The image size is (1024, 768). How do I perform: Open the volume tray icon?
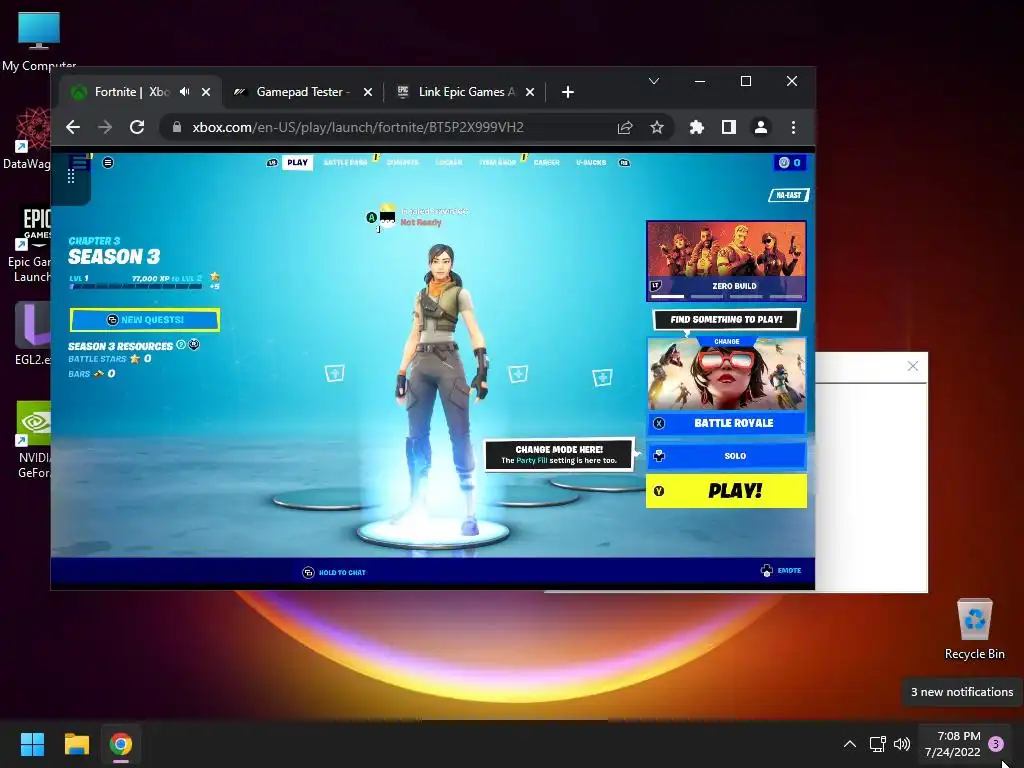tap(902, 744)
